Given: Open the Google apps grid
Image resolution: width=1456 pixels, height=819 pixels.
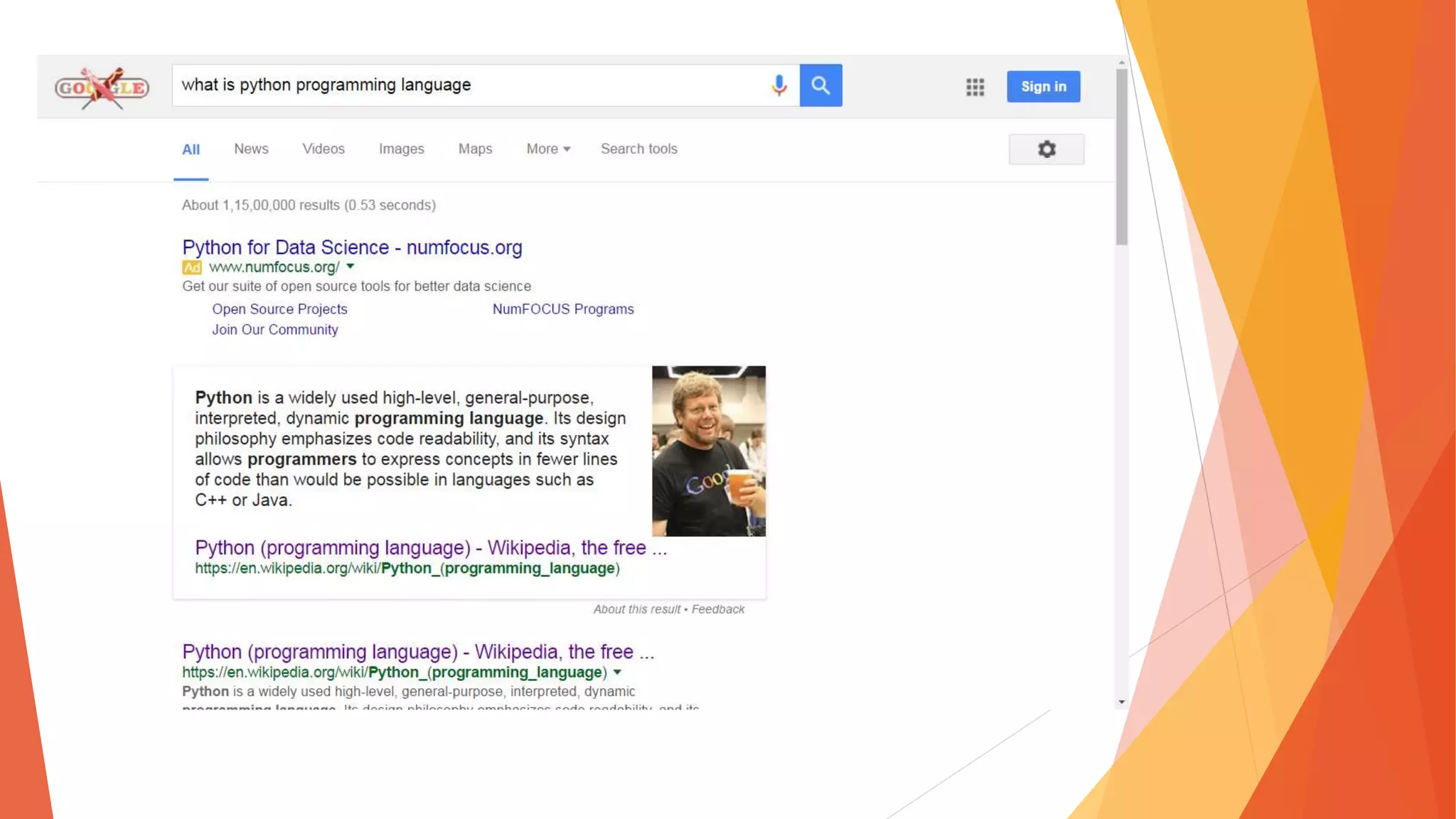Looking at the screenshot, I should point(975,87).
